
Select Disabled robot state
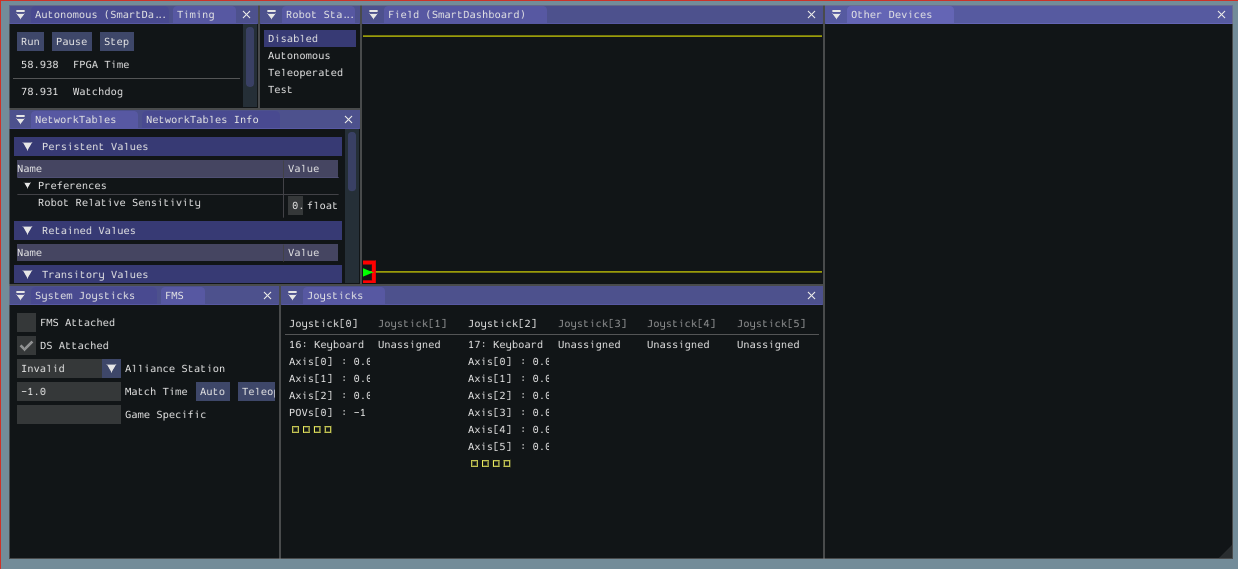tap(310, 39)
